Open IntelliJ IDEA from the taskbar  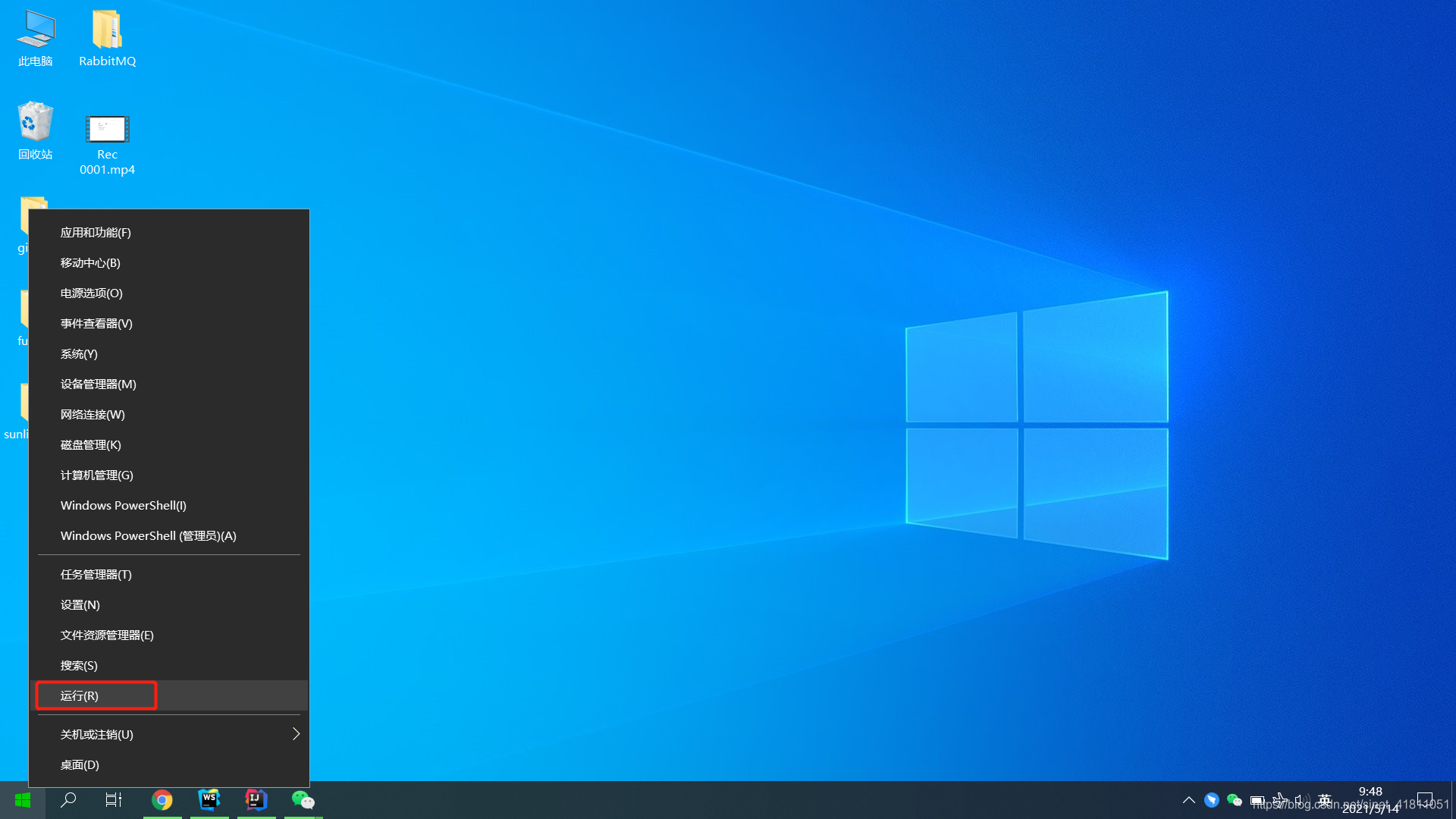[x=256, y=800]
